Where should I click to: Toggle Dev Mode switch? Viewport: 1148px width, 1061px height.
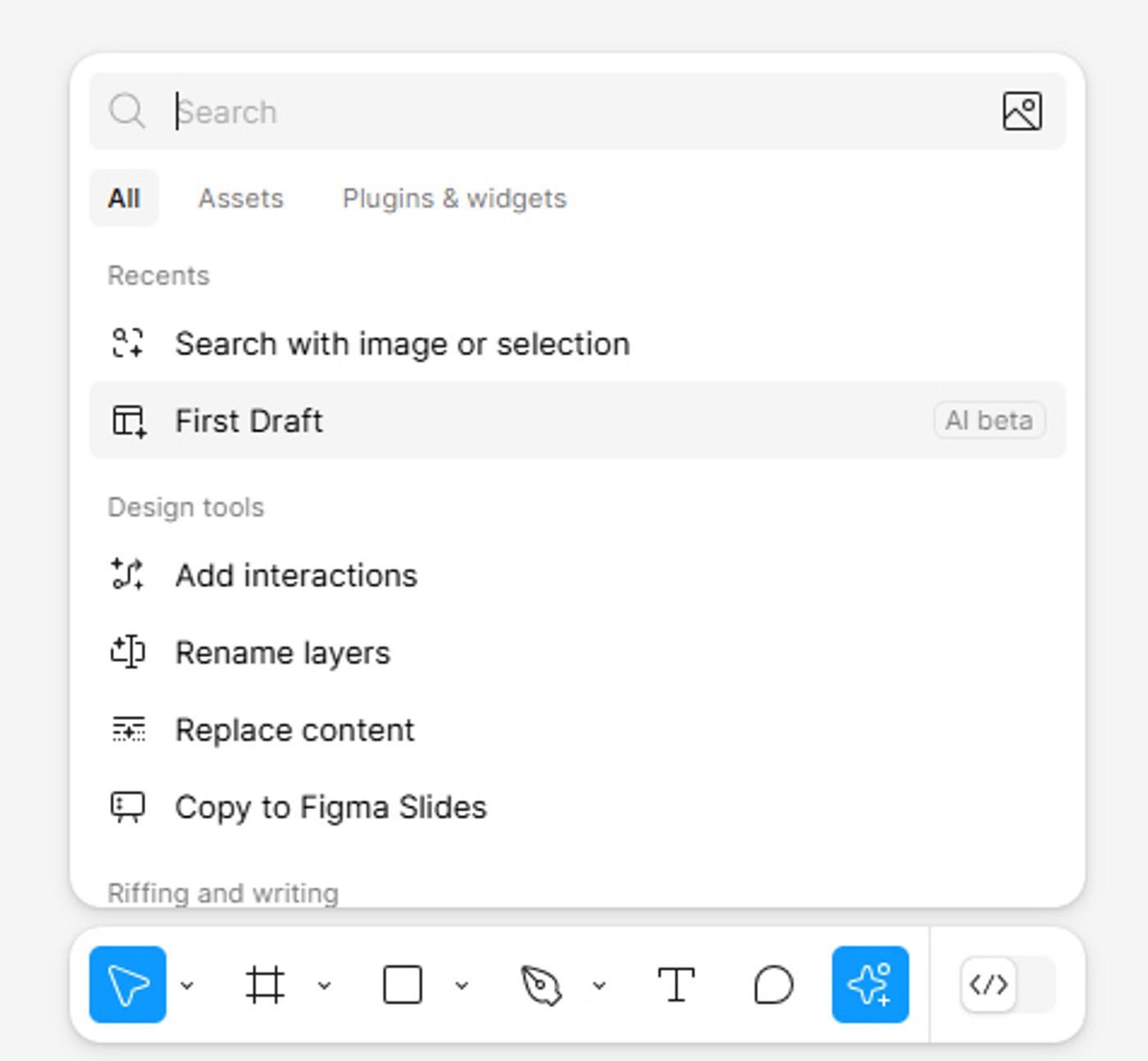(1008, 985)
